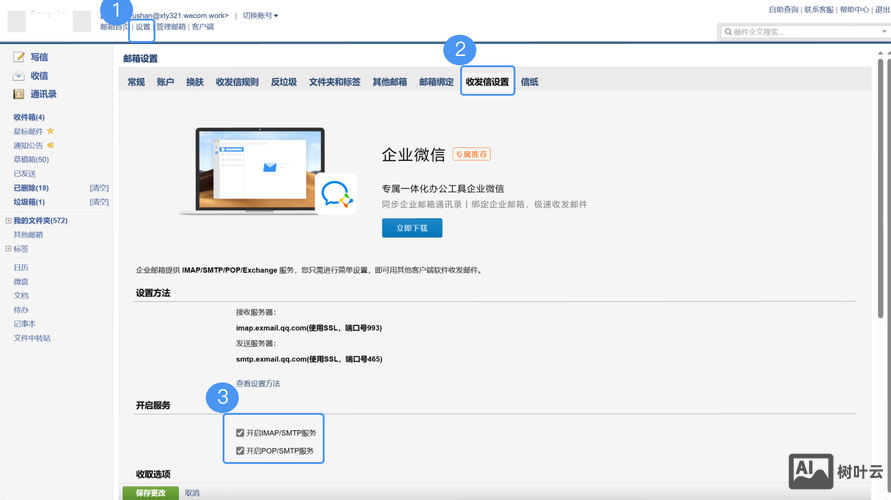Switch to the 信纸 tab

pos(530,82)
